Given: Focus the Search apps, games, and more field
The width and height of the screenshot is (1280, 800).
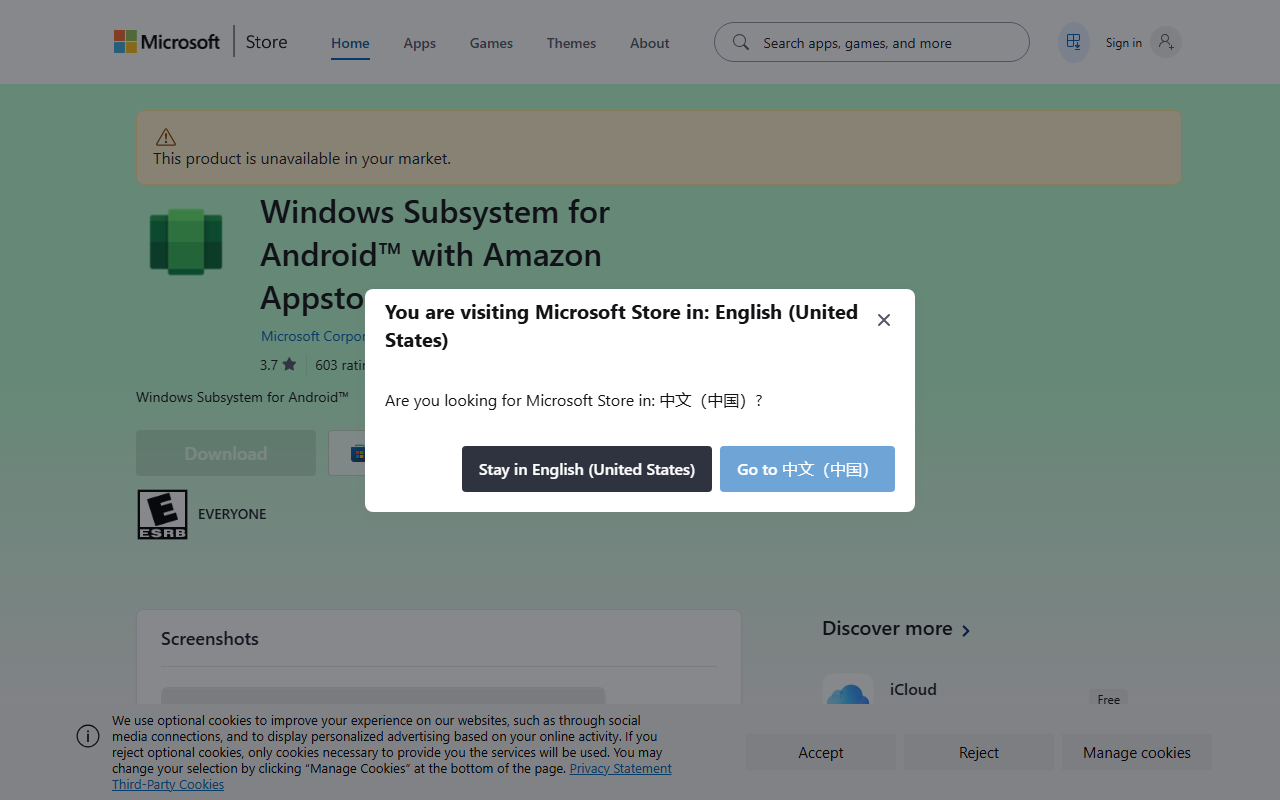Looking at the screenshot, I should pos(872,42).
